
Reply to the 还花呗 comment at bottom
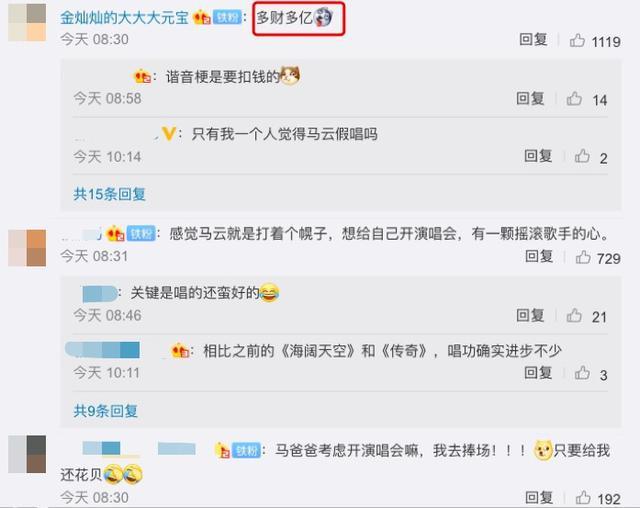click(539, 497)
